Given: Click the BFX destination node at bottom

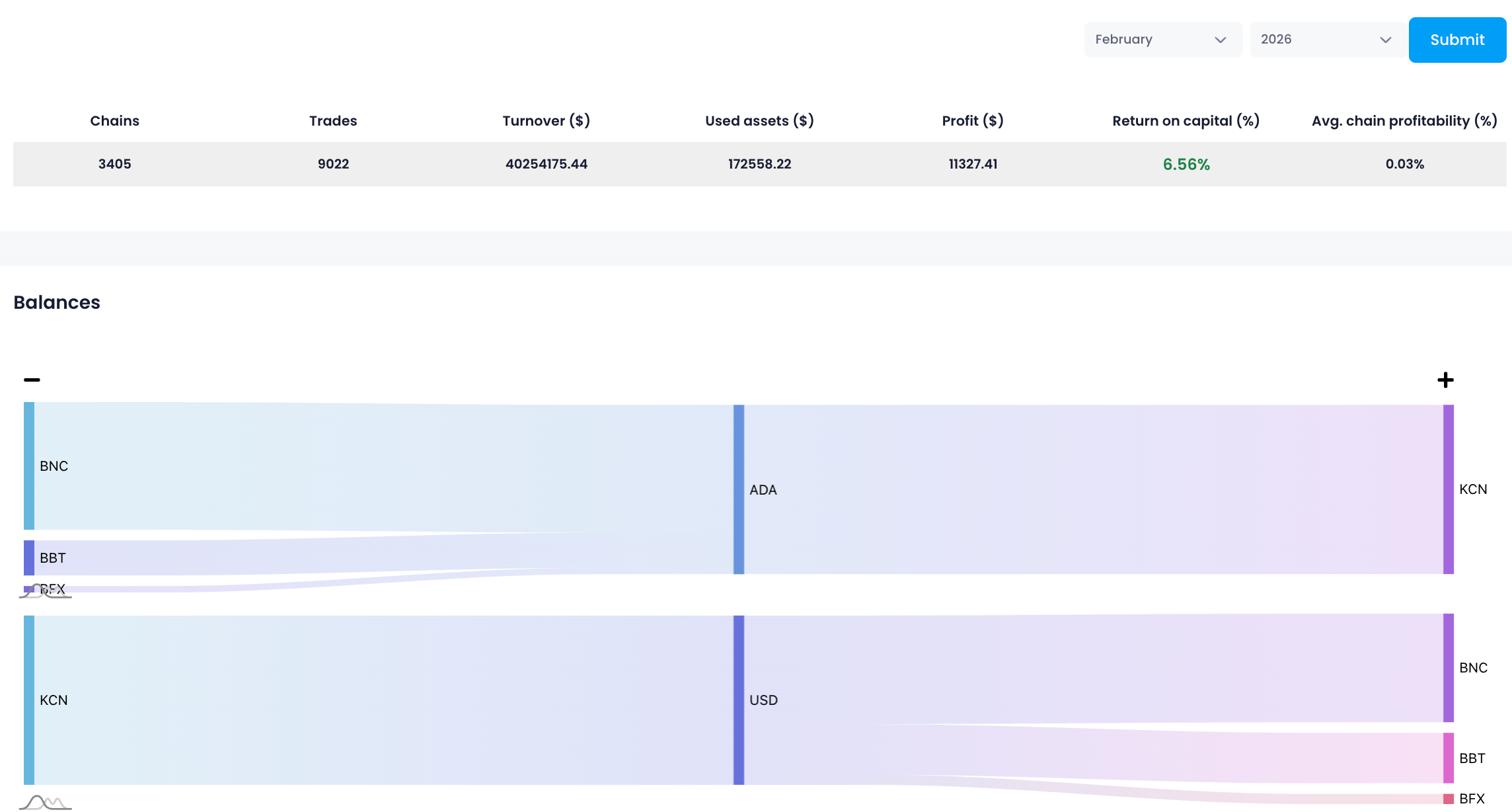Looking at the screenshot, I should [1449, 799].
